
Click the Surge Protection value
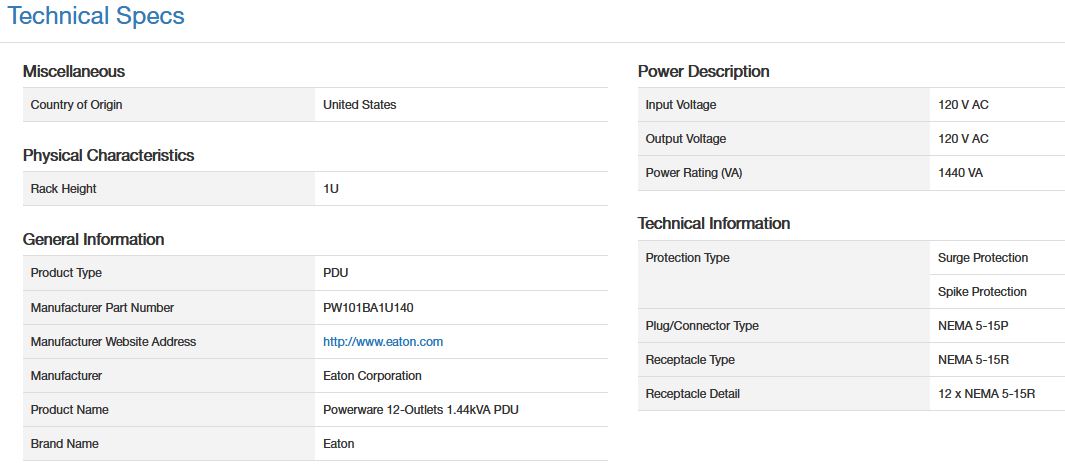pyautogui.click(x=982, y=258)
